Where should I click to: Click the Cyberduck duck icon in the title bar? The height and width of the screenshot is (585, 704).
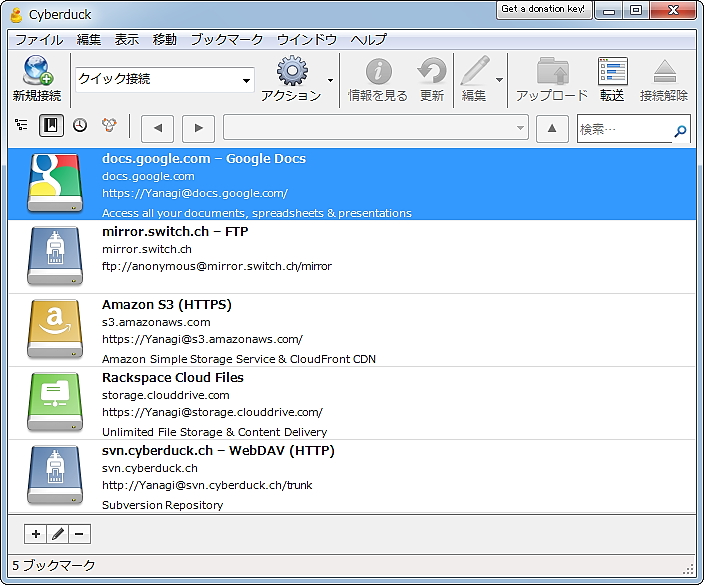point(17,15)
